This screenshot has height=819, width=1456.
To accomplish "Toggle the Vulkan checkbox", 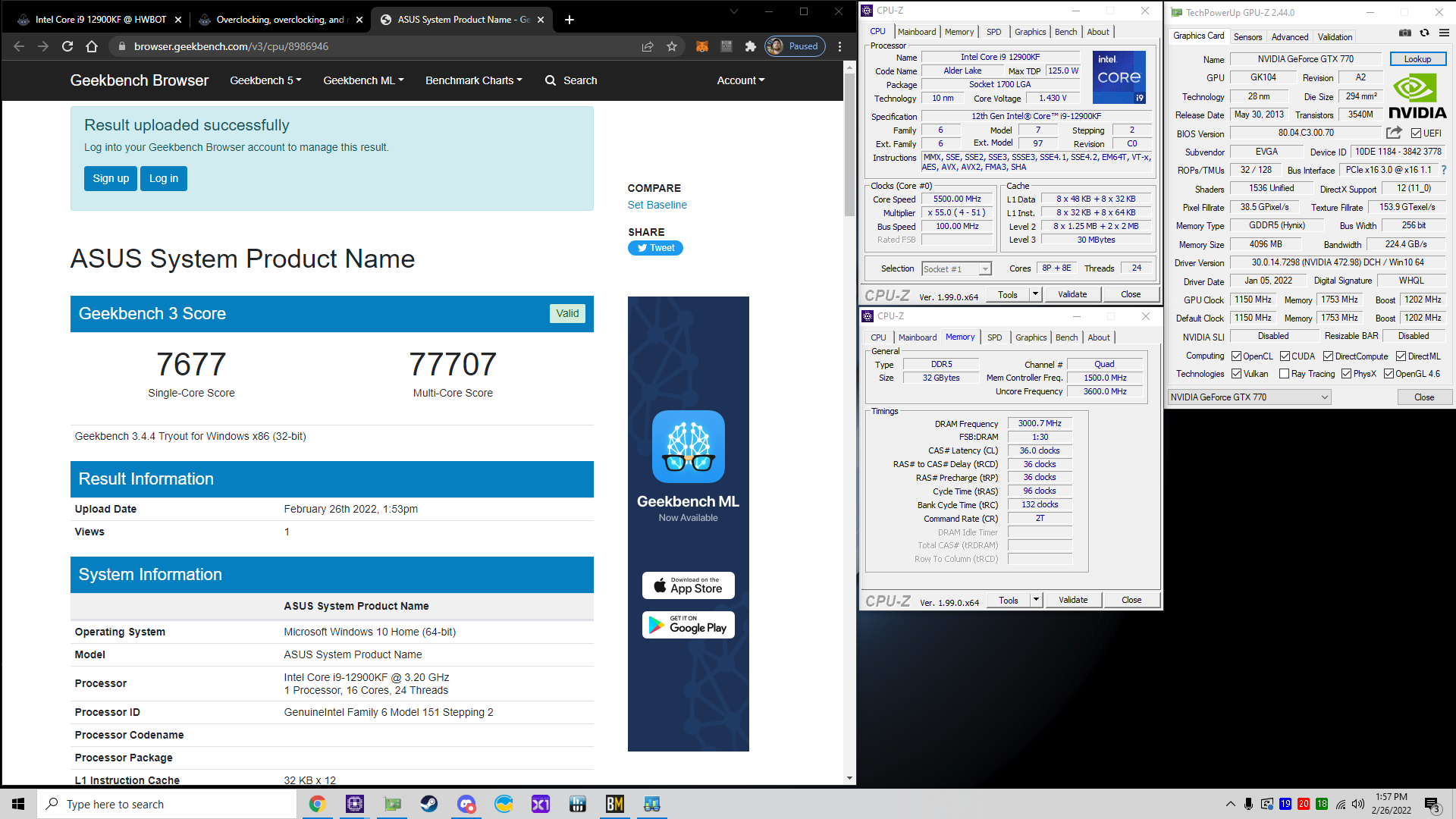I will pos(1236,374).
